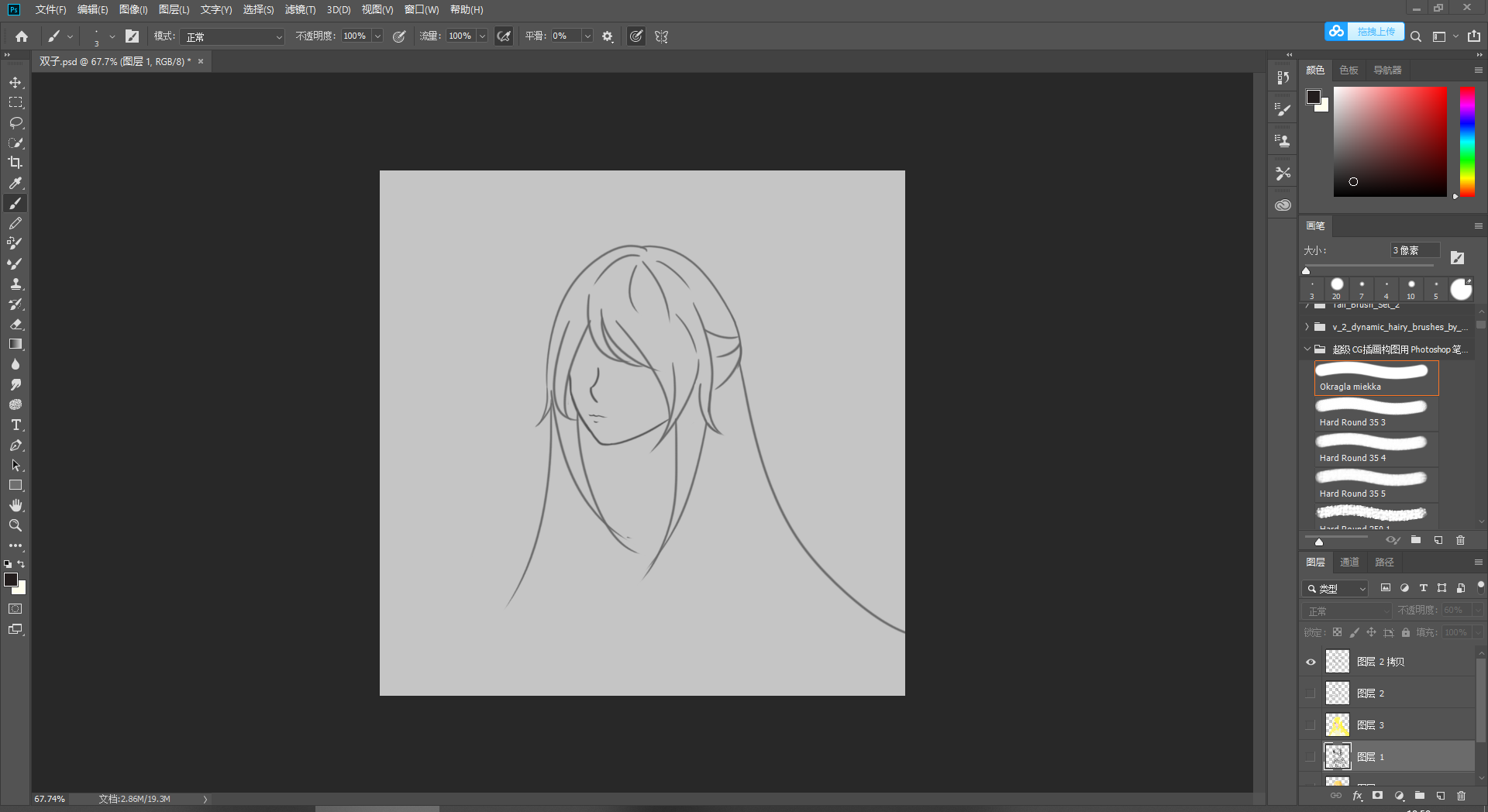Screen dimensions: 1488x812
Task: Click foreground color swatch in toolbox
Action: click(x=11, y=580)
